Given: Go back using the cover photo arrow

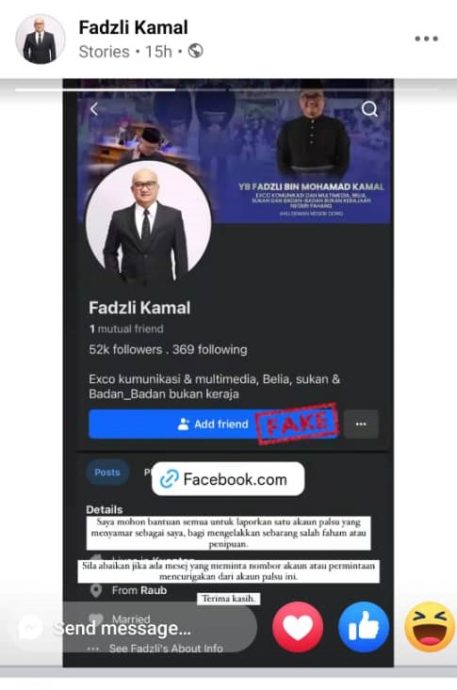Looking at the screenshot, I should (94, 109).
